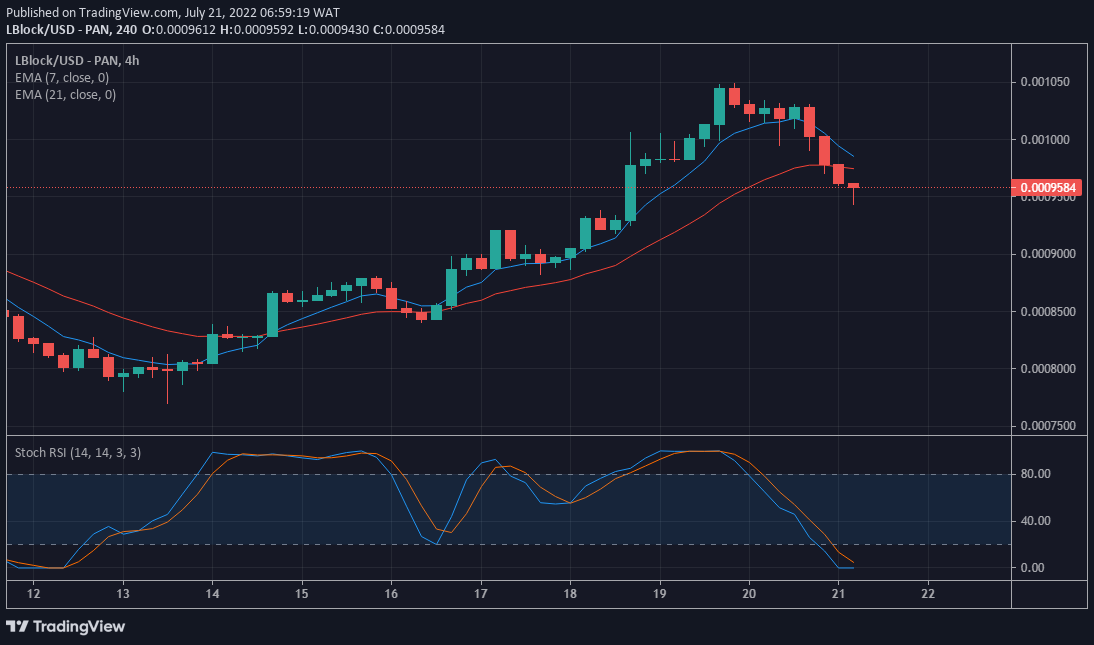Click the 0.0008500 price axis label
The height and width of the screenshot is (645, 1094).
point(1048,311)
